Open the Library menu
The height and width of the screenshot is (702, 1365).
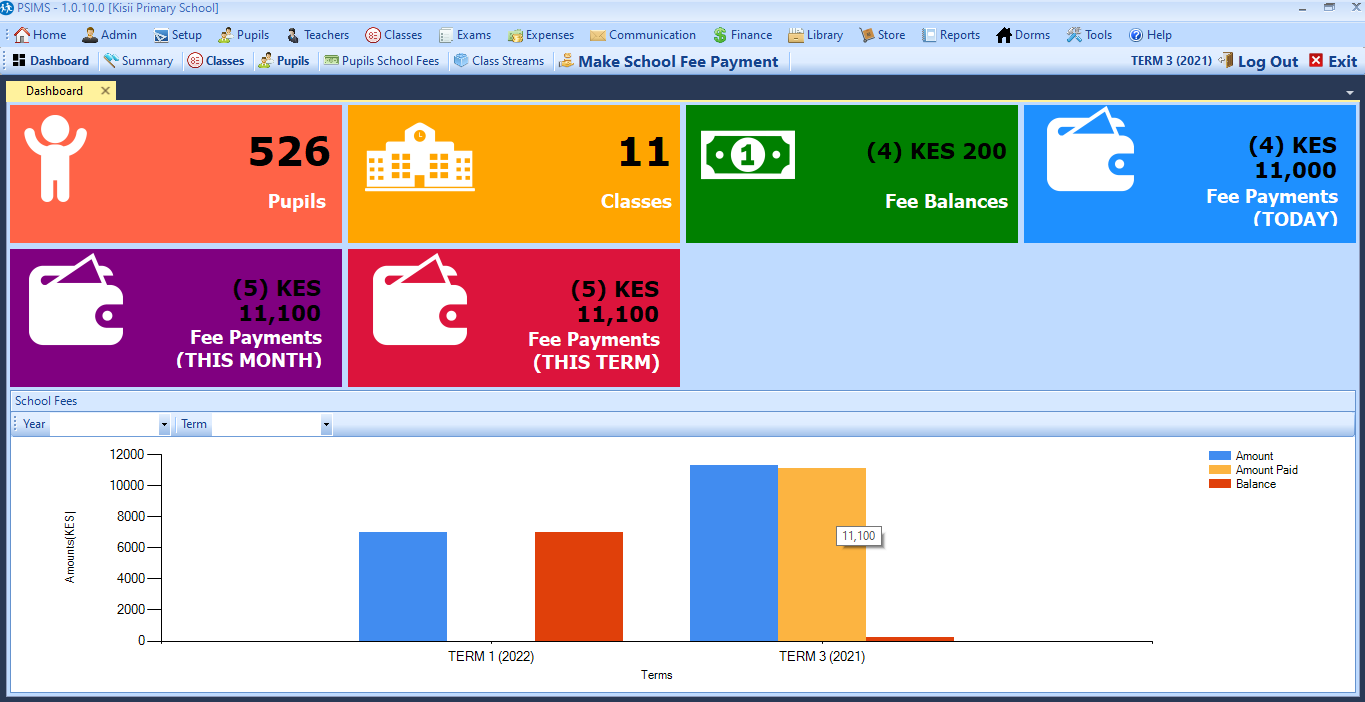(x=815, y=35)
